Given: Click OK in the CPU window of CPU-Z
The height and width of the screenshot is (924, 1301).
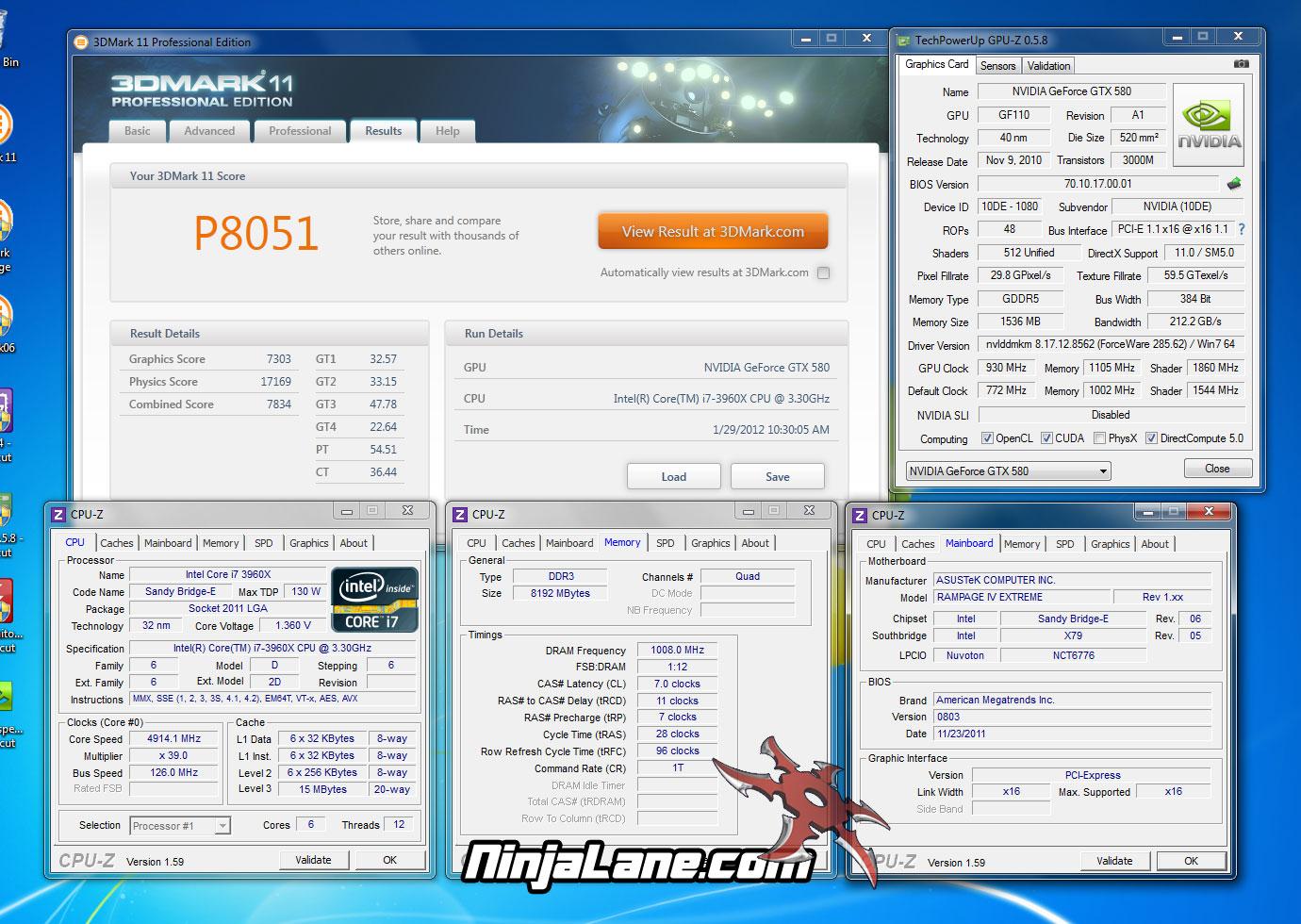Looking at the screenshot, I should click(390, 860).
